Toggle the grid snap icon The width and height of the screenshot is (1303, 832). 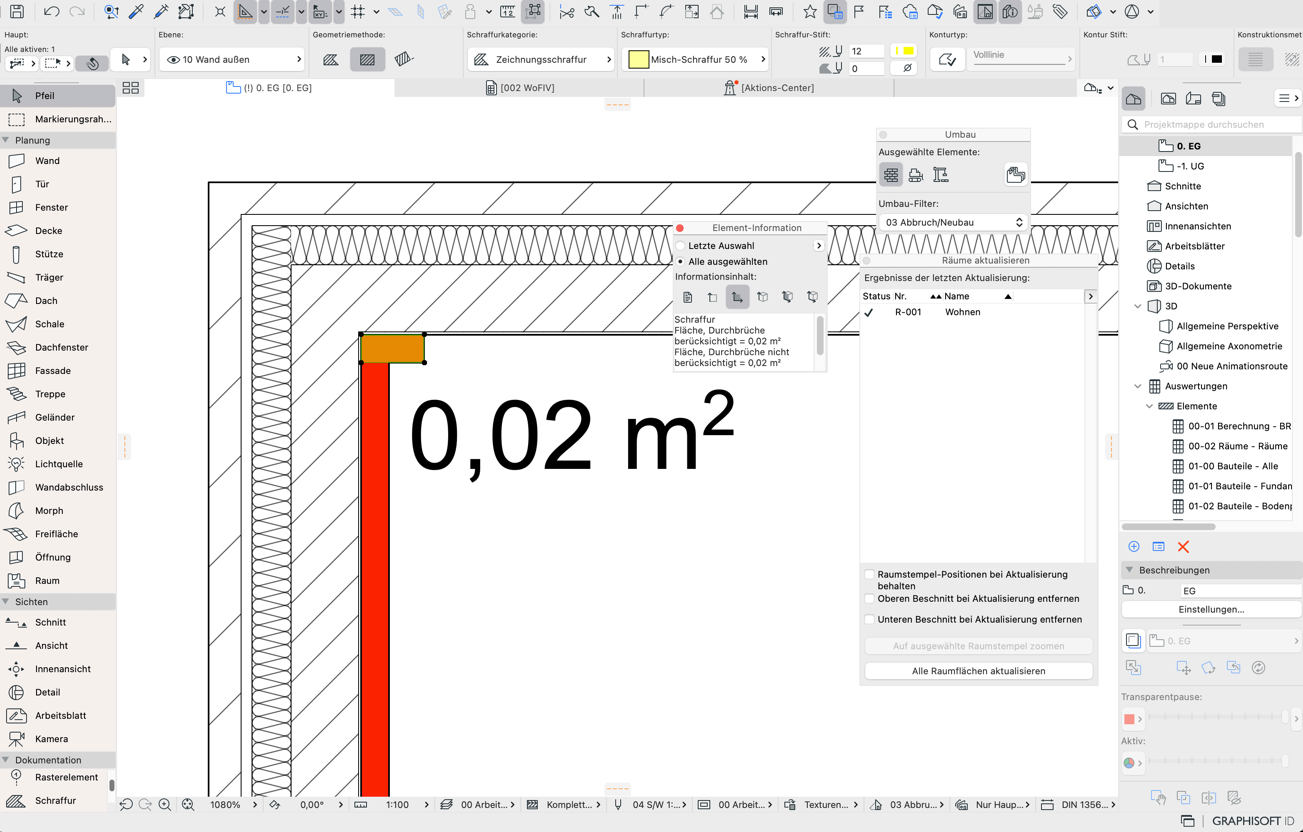[357, 12]
